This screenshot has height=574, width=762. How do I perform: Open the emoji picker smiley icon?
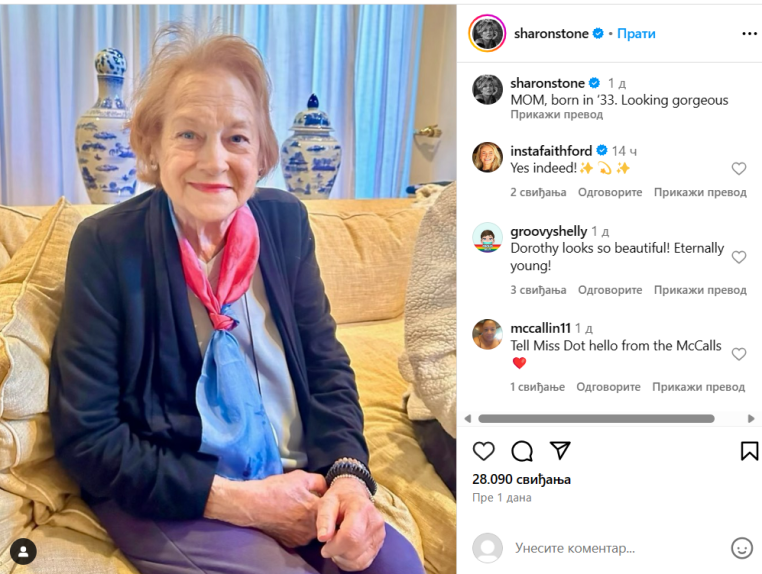tap(742, 548)
